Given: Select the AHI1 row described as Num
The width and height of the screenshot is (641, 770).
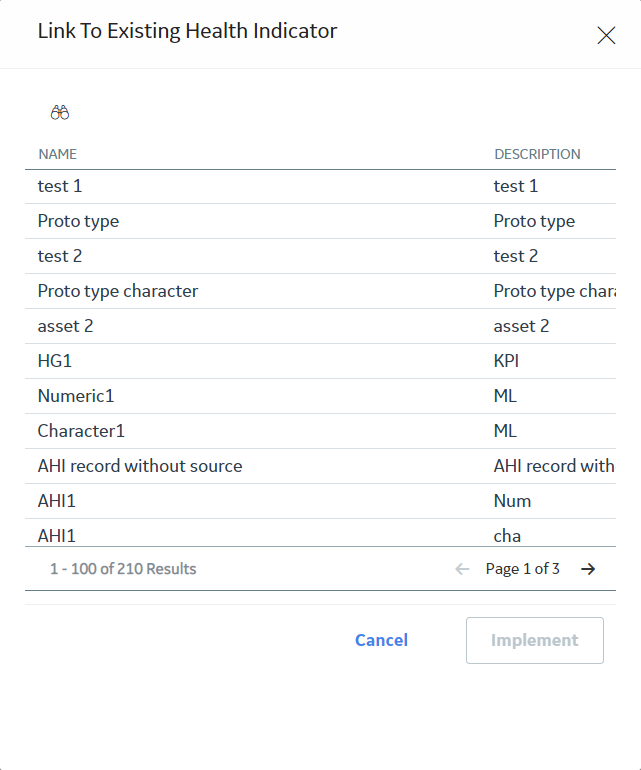Looking at the screenshot, I should [x=320, y=501].
